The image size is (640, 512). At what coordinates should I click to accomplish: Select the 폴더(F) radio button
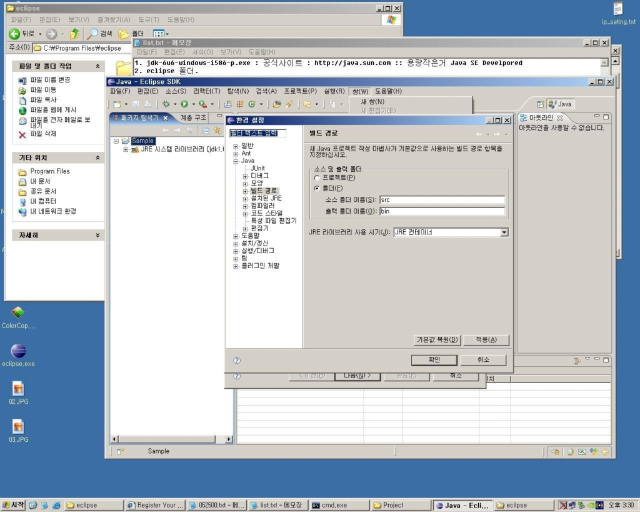coord(317,188)
